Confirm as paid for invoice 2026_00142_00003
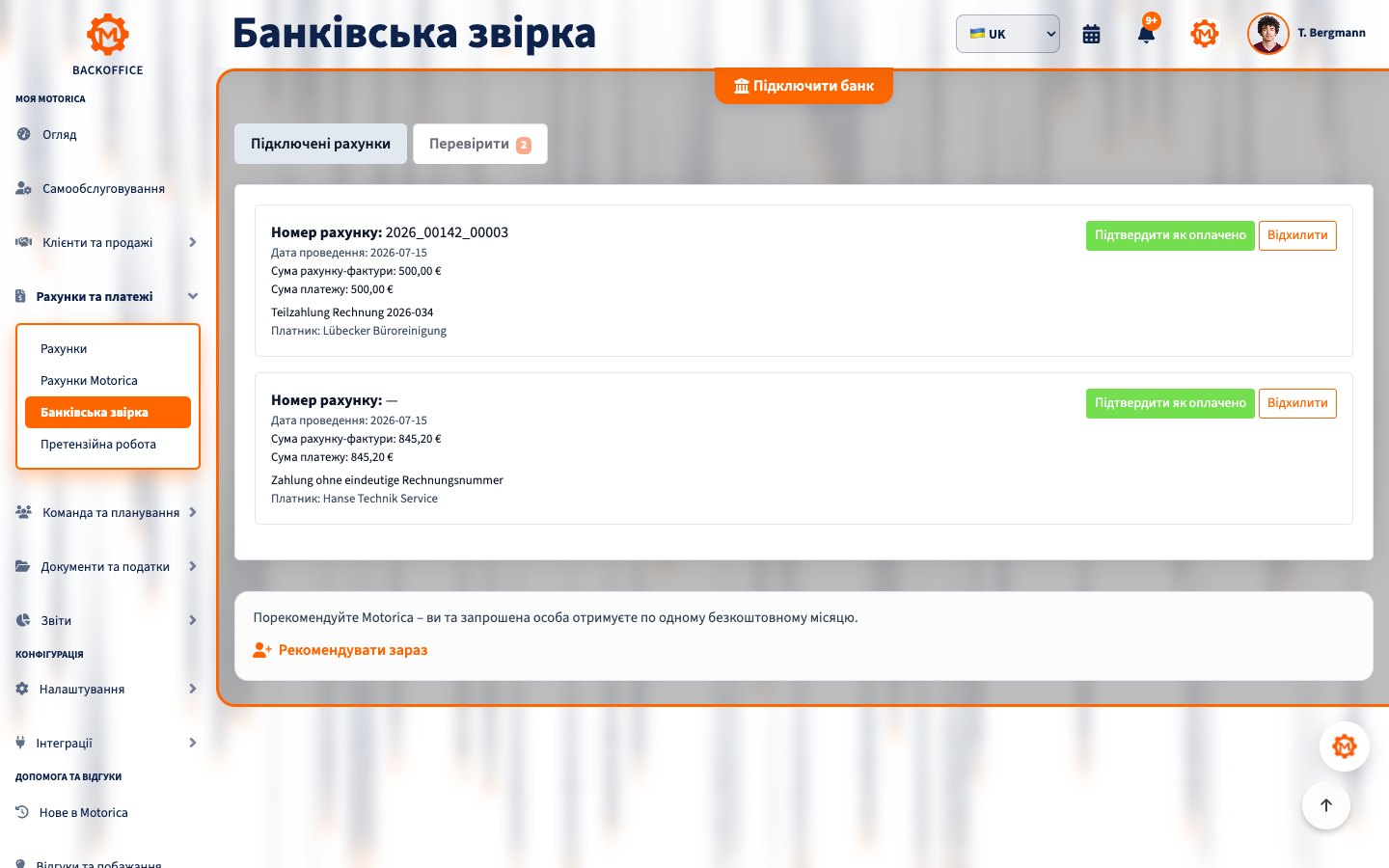This screenshot has height=868, width=1389. tap(1170, 235)
